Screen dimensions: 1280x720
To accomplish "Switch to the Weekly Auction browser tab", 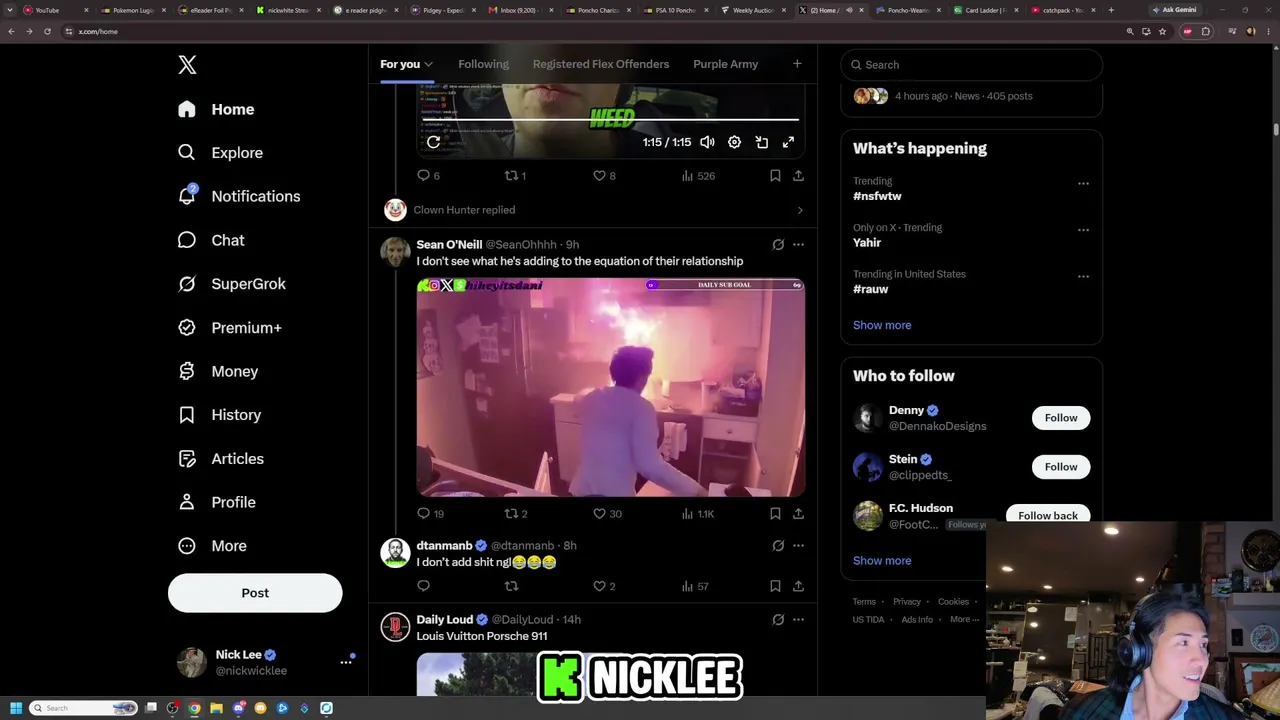I will (753, 10).
